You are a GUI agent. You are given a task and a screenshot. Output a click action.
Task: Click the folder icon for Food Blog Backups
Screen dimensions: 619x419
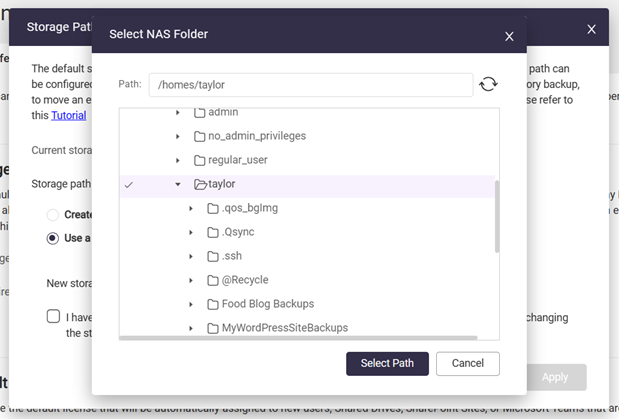213,304
